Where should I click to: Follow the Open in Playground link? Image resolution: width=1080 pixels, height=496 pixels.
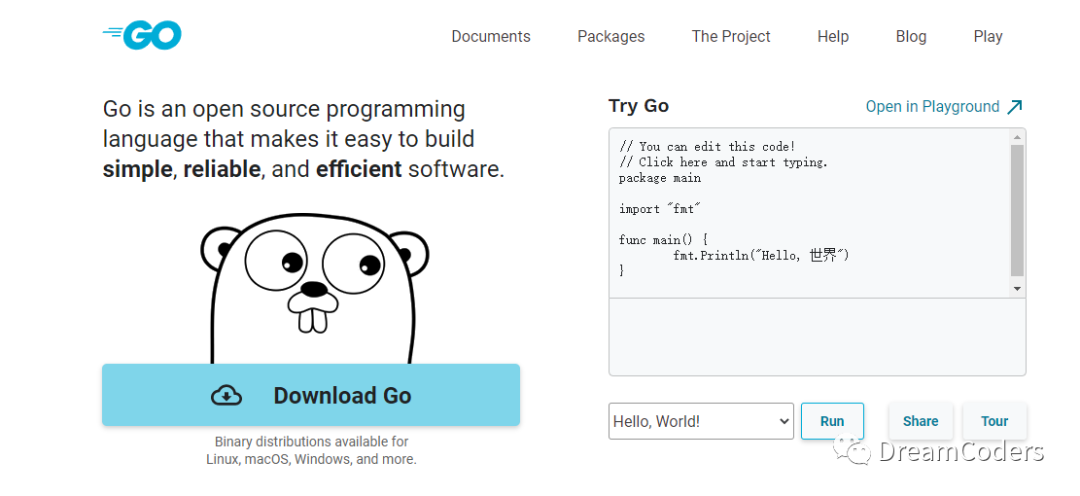pyautogui.click(x=932, y=107)
